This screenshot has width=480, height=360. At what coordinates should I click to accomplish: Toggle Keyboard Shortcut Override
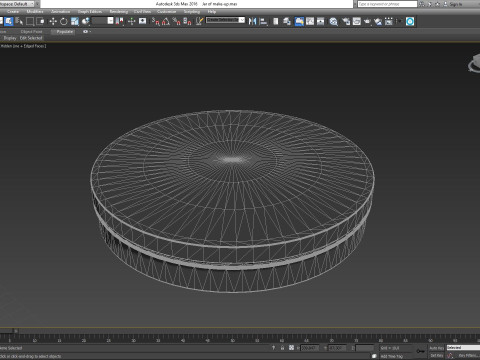pyautogui.click(x=142, y=21)
